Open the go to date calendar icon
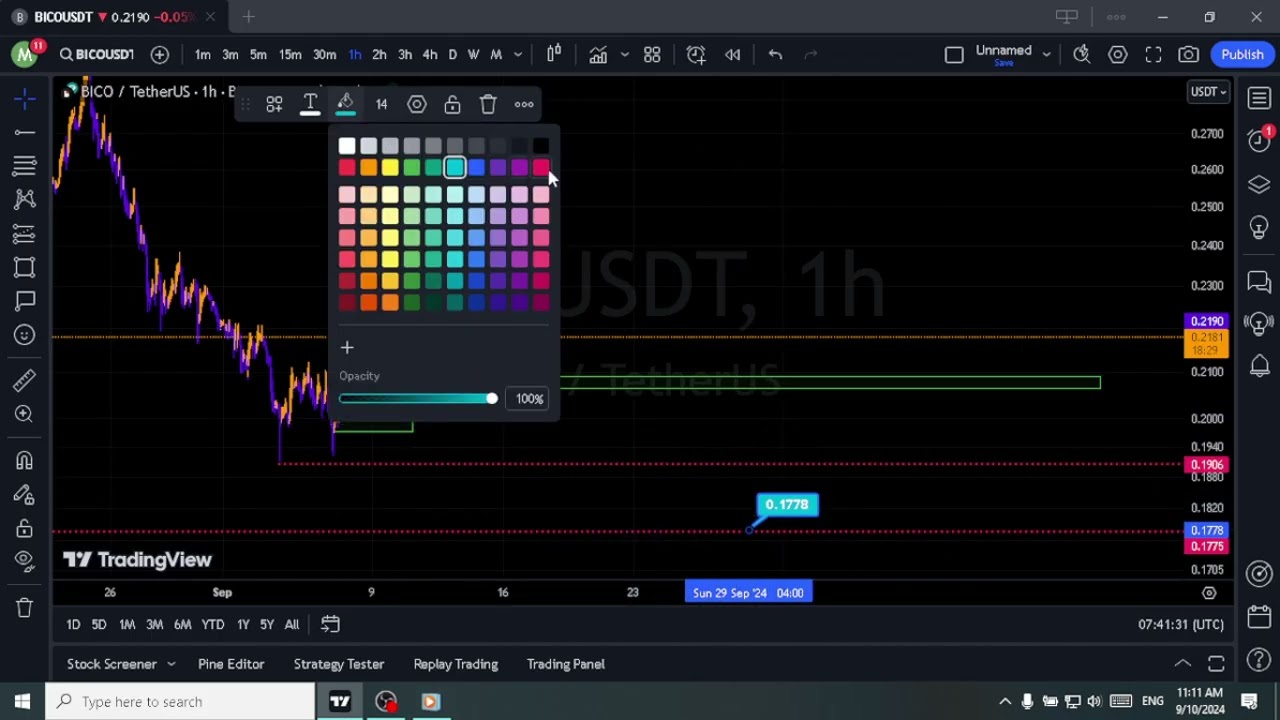 [330, 624]
